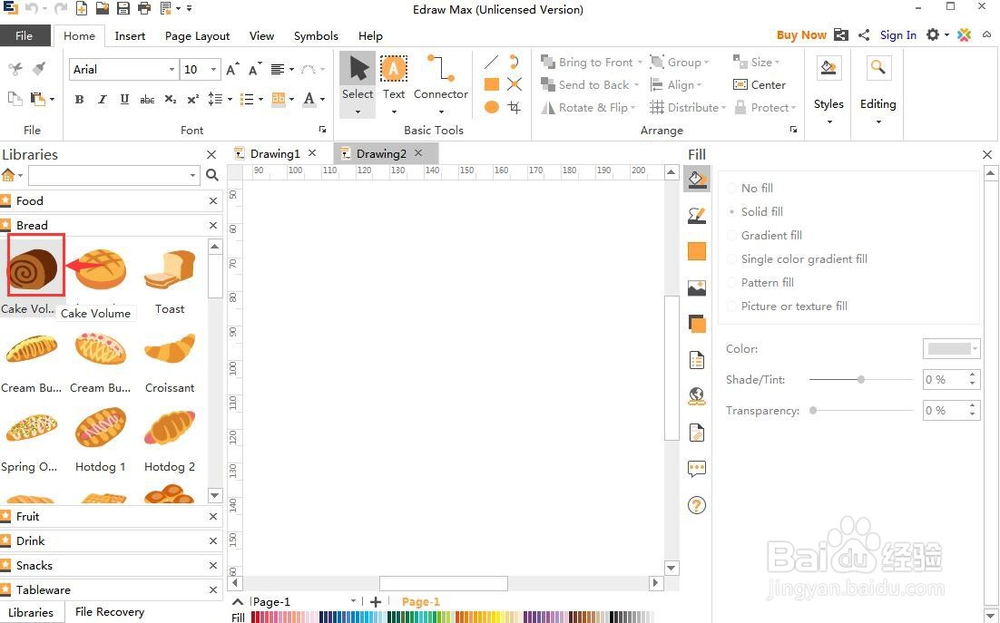Switch to the Insert ribbon tab
The image size is (1000, 623).
point(130,36)
